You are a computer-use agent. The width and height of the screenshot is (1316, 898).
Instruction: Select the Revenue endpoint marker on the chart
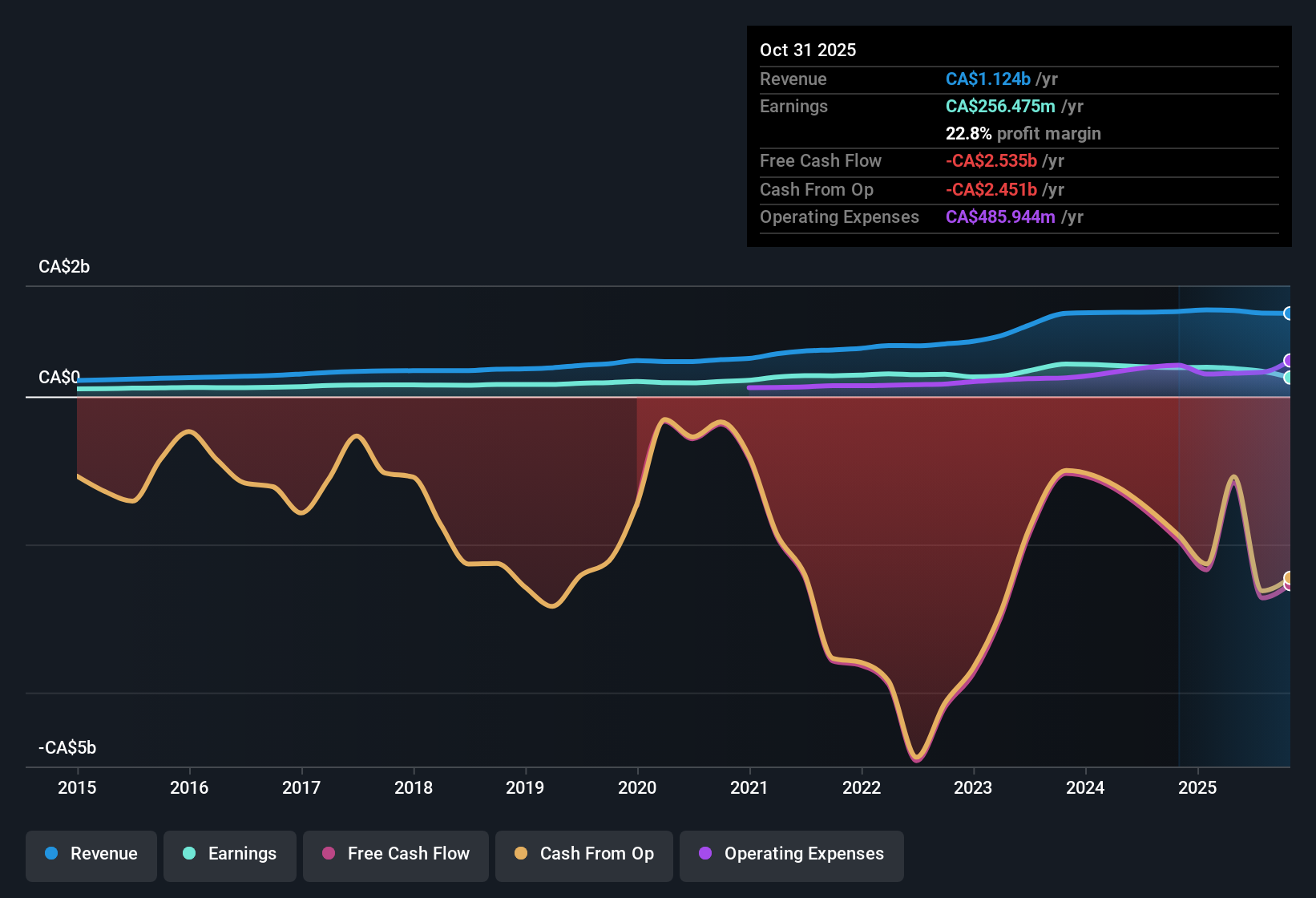(1289, 313)
